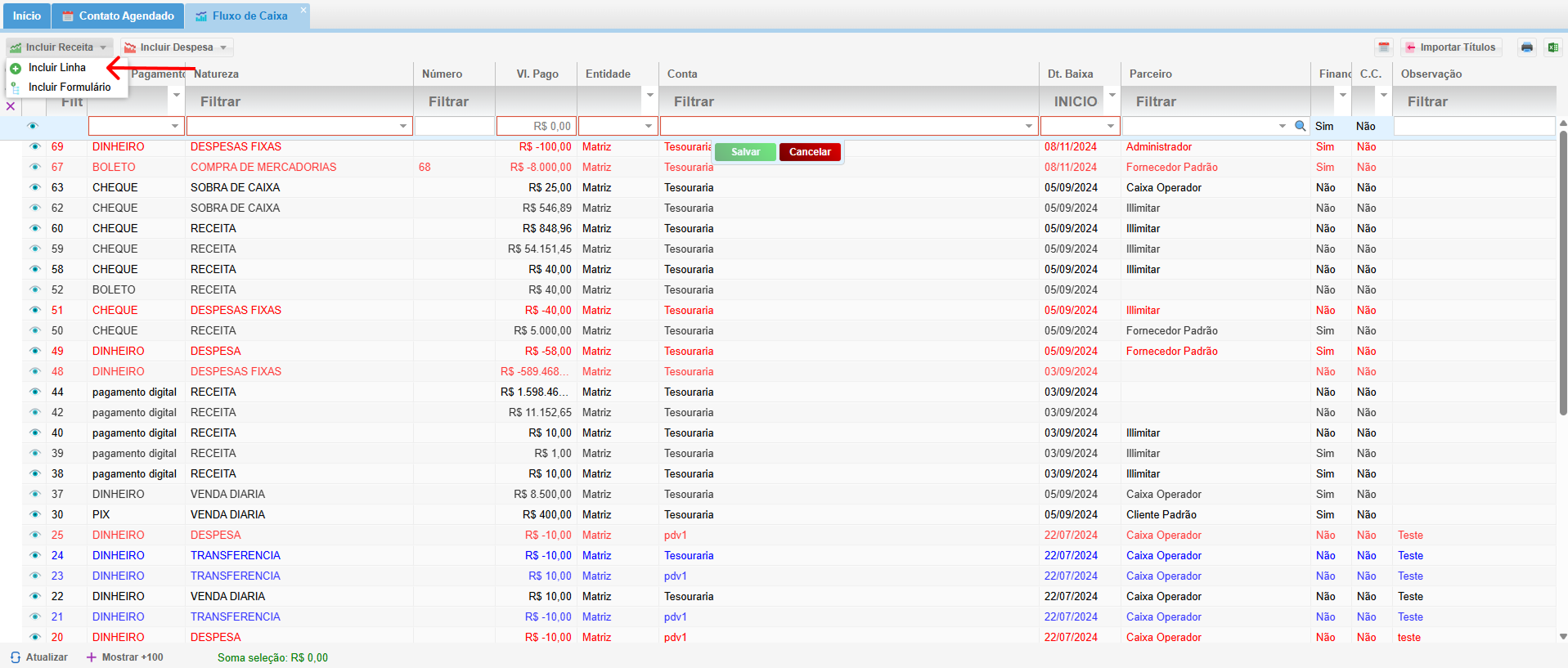The height and width of the screenshot is (668, 1568).
Task: Choose Incluir Formulário from the menu
Action: 67,87
